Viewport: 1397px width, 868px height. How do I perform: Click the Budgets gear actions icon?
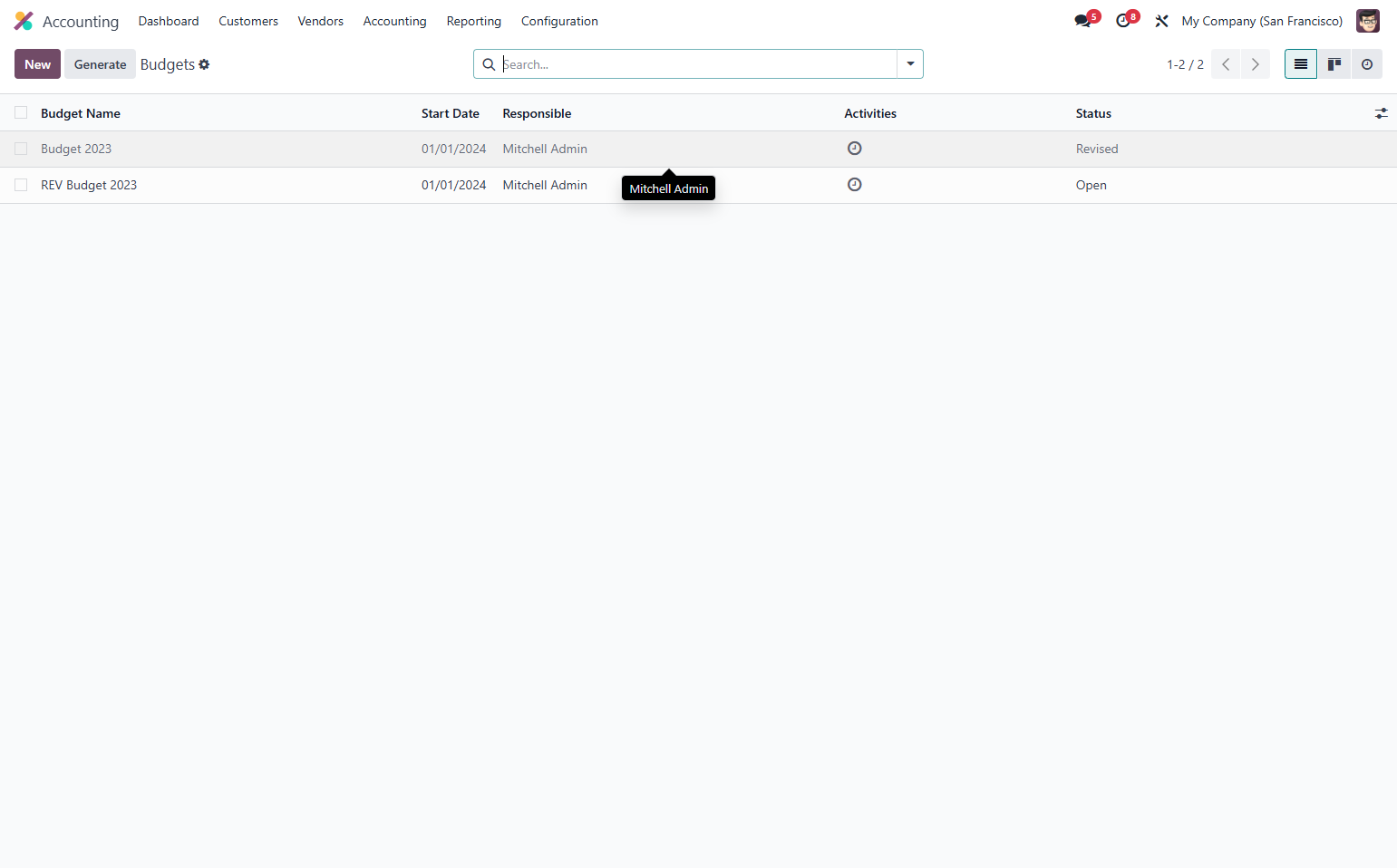click(204, 64)
